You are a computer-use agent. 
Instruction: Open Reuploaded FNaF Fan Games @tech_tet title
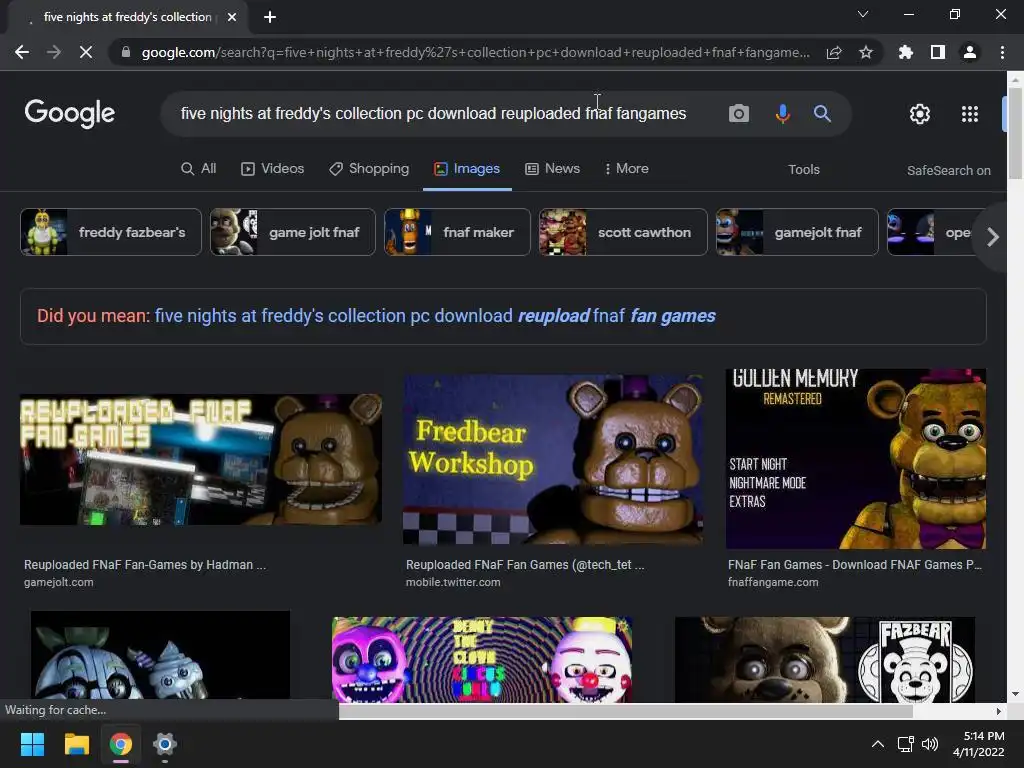click(x=525, y=565)
